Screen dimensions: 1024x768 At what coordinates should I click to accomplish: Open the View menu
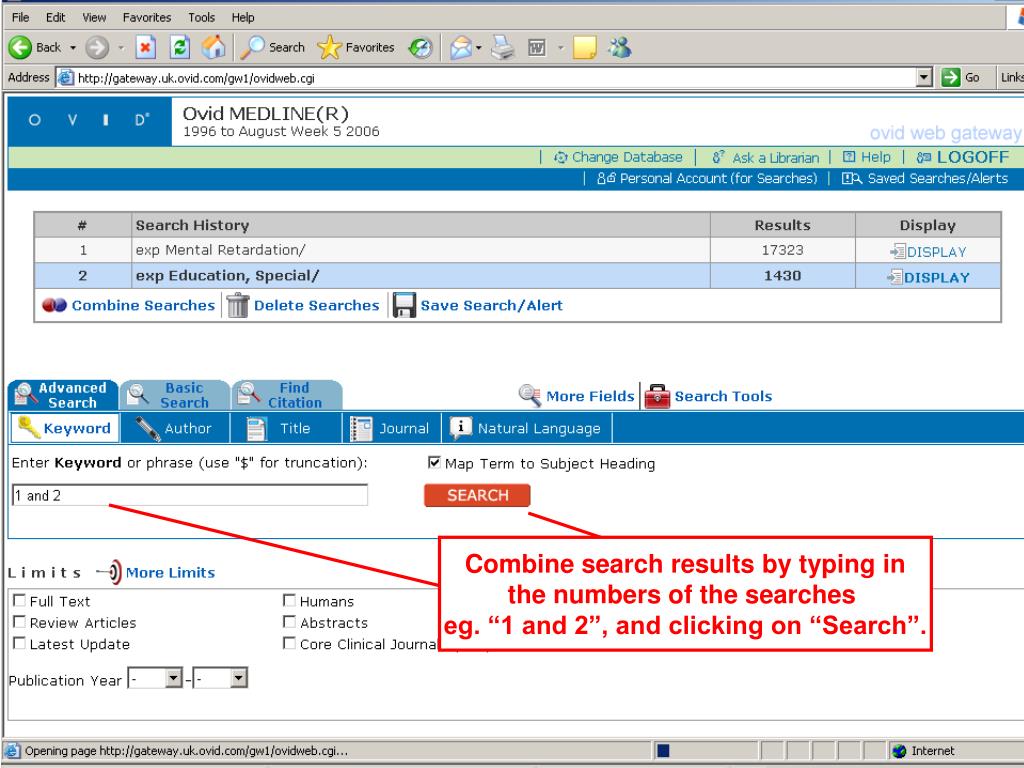[x=94, y=18]
